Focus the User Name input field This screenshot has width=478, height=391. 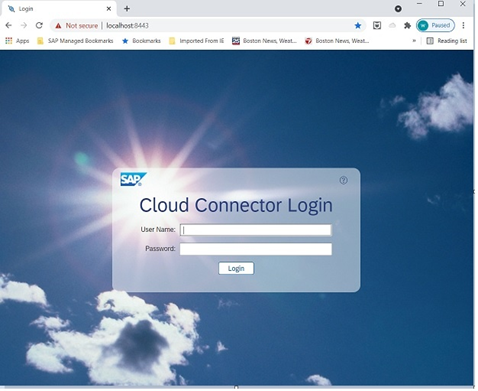[256, 230]
